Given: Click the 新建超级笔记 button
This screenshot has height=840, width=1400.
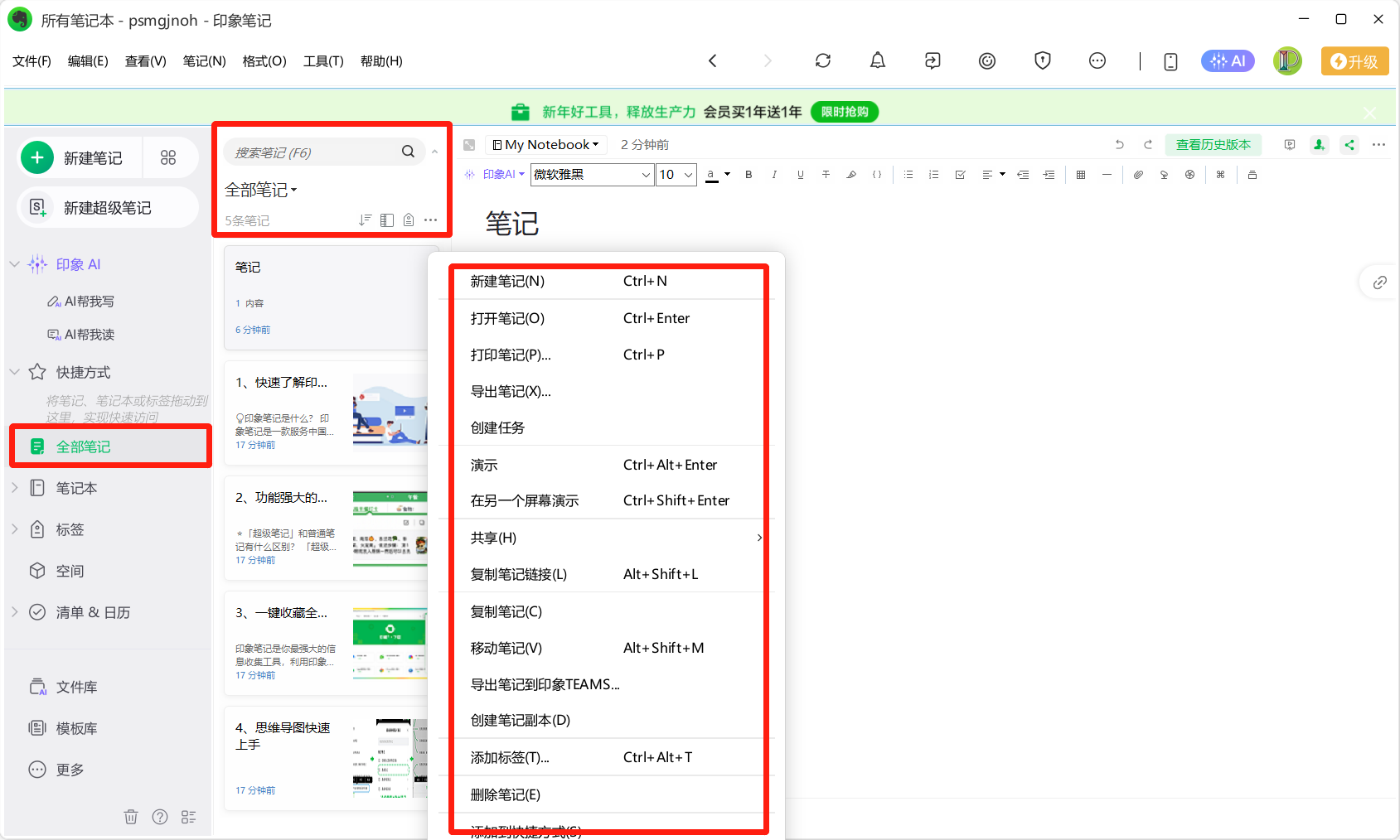Looking at the screenshot, I should click(x=108, y=207).
